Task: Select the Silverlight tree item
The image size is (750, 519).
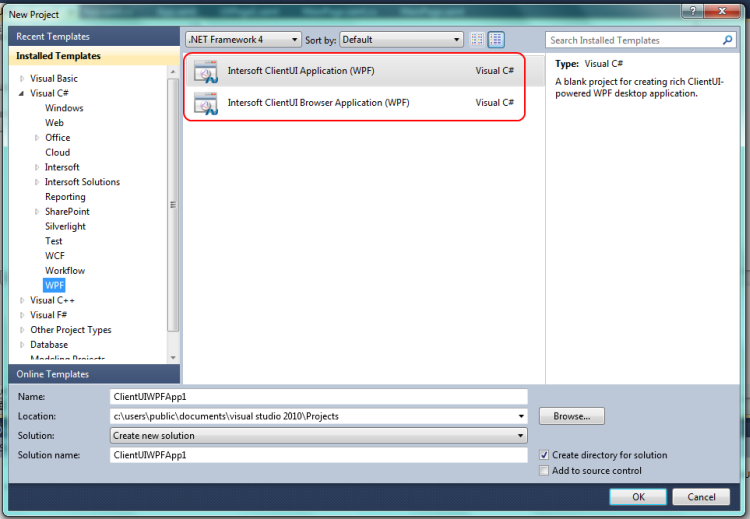Action: [x=65, y=227]
